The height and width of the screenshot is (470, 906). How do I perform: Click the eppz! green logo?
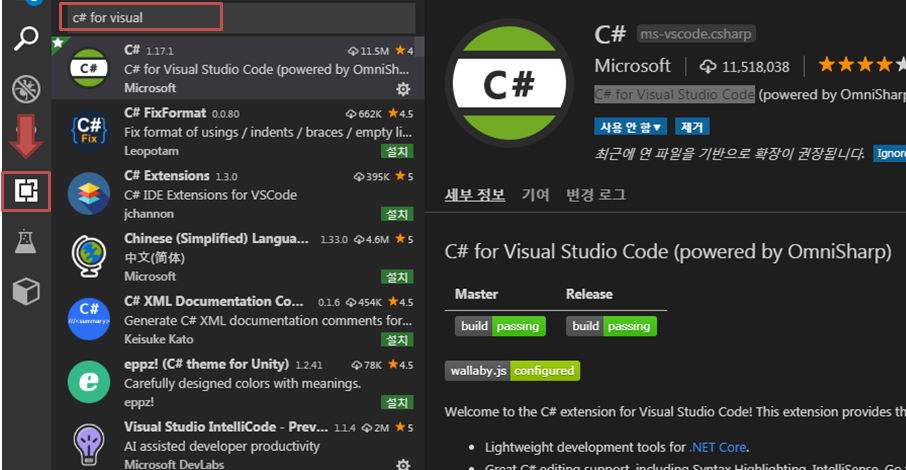88,382
